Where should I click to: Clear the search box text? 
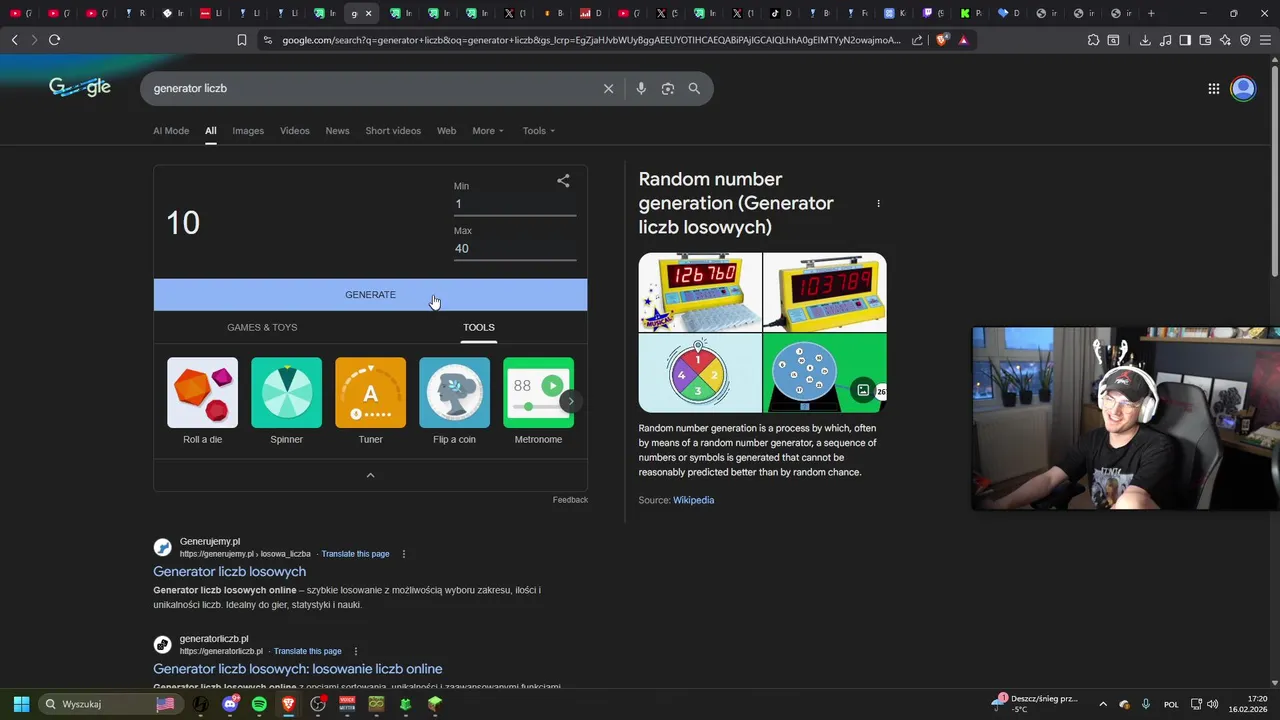click(x=608, y=89)
